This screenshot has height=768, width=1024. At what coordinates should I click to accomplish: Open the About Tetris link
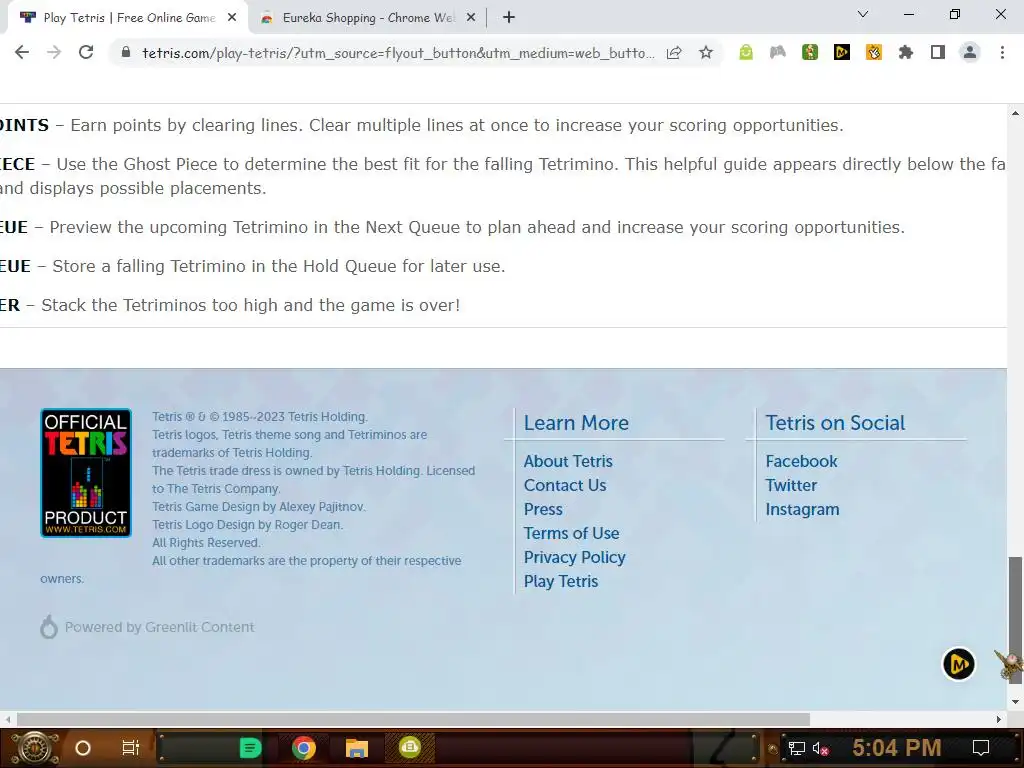[x=568, y=461]
